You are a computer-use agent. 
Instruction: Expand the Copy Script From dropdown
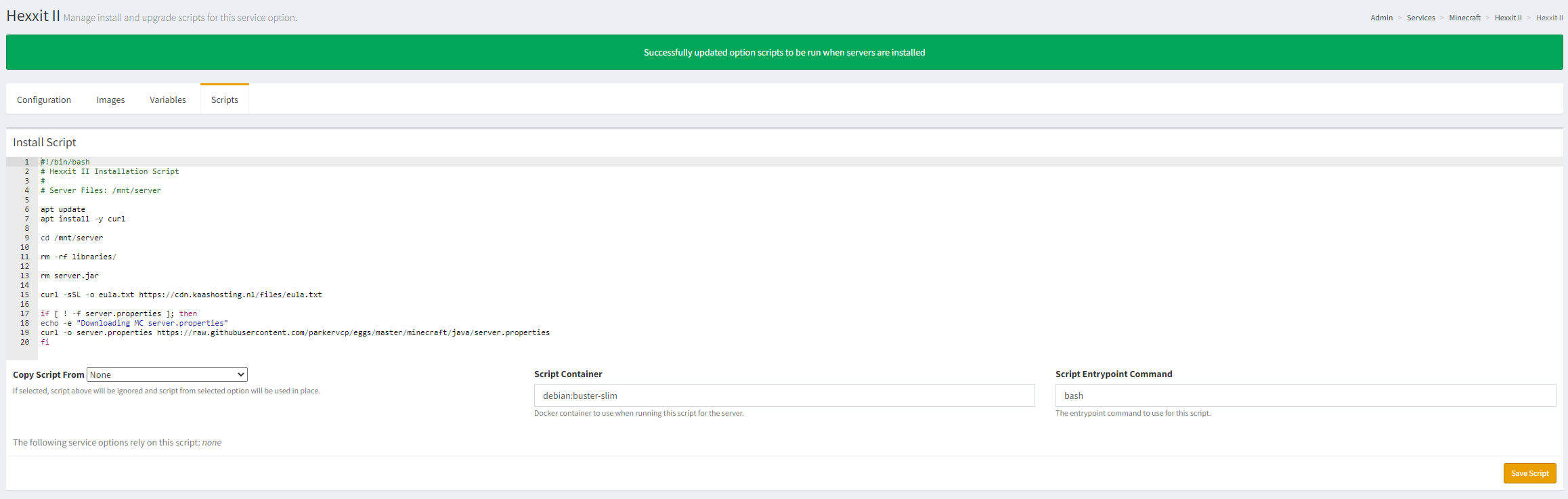point(167,374)
